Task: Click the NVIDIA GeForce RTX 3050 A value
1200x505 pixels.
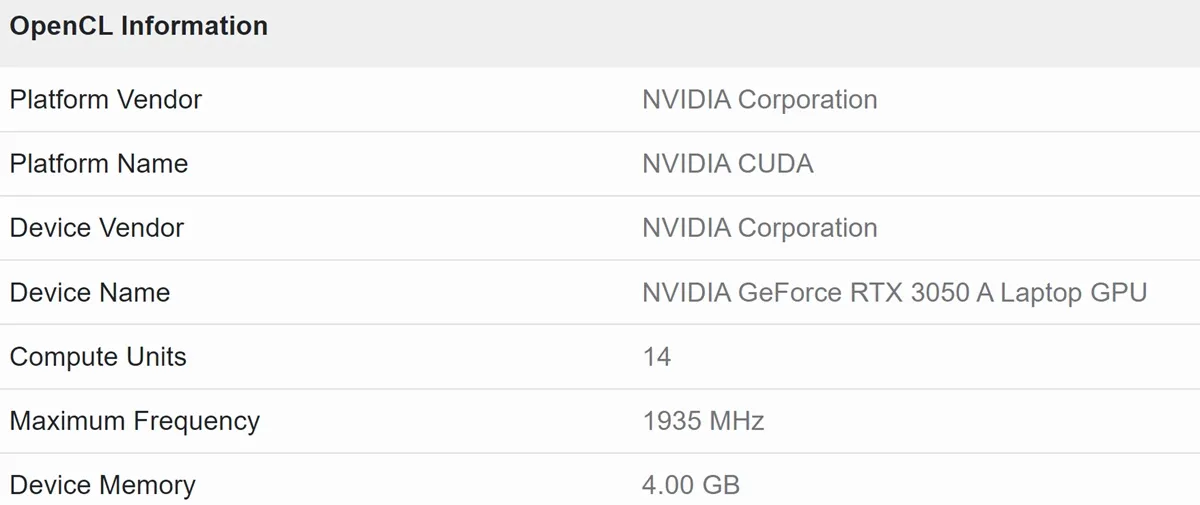Action: (x=894, y=293)
